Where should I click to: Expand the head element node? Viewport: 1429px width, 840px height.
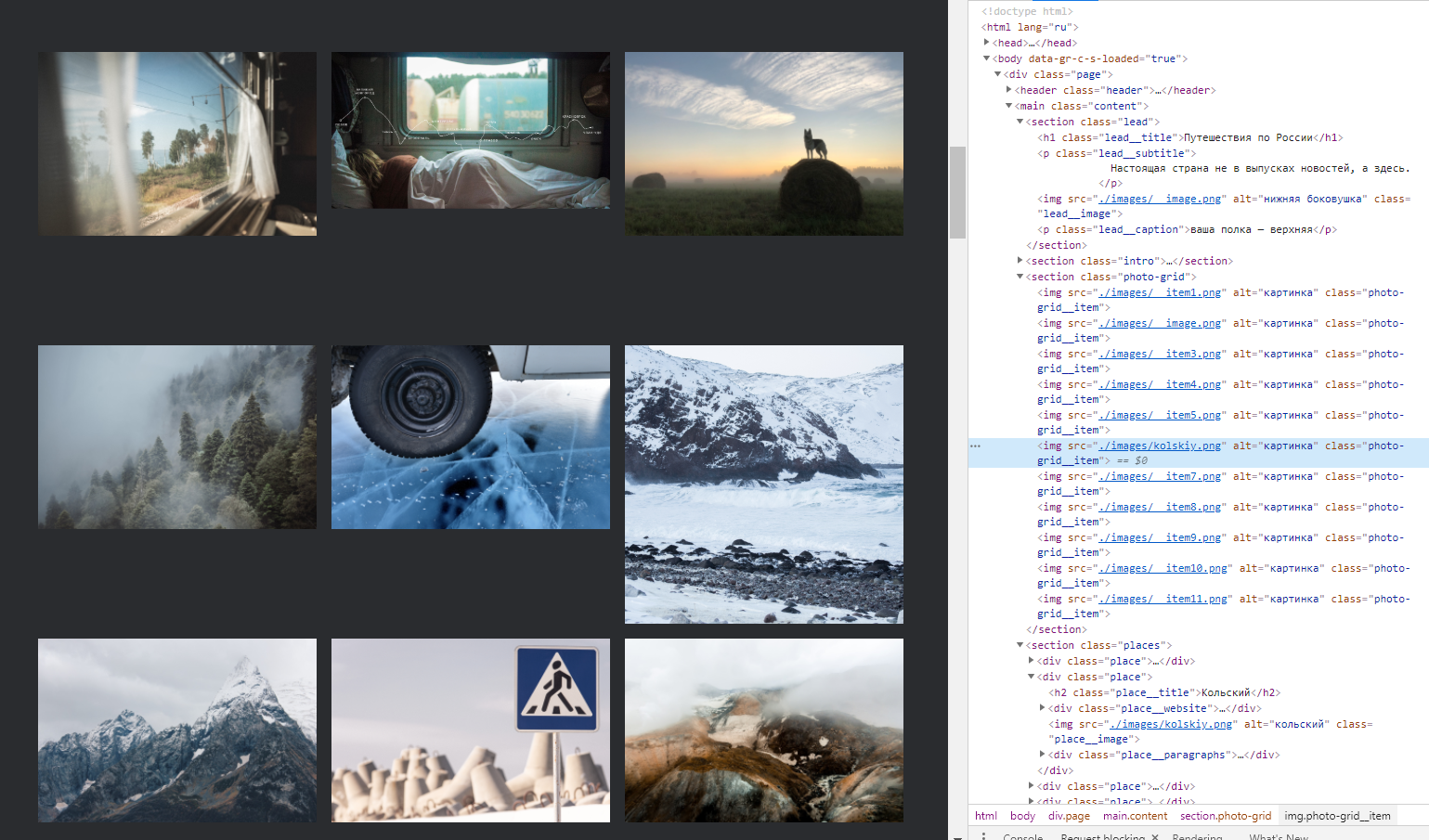(x=987, y=43)
